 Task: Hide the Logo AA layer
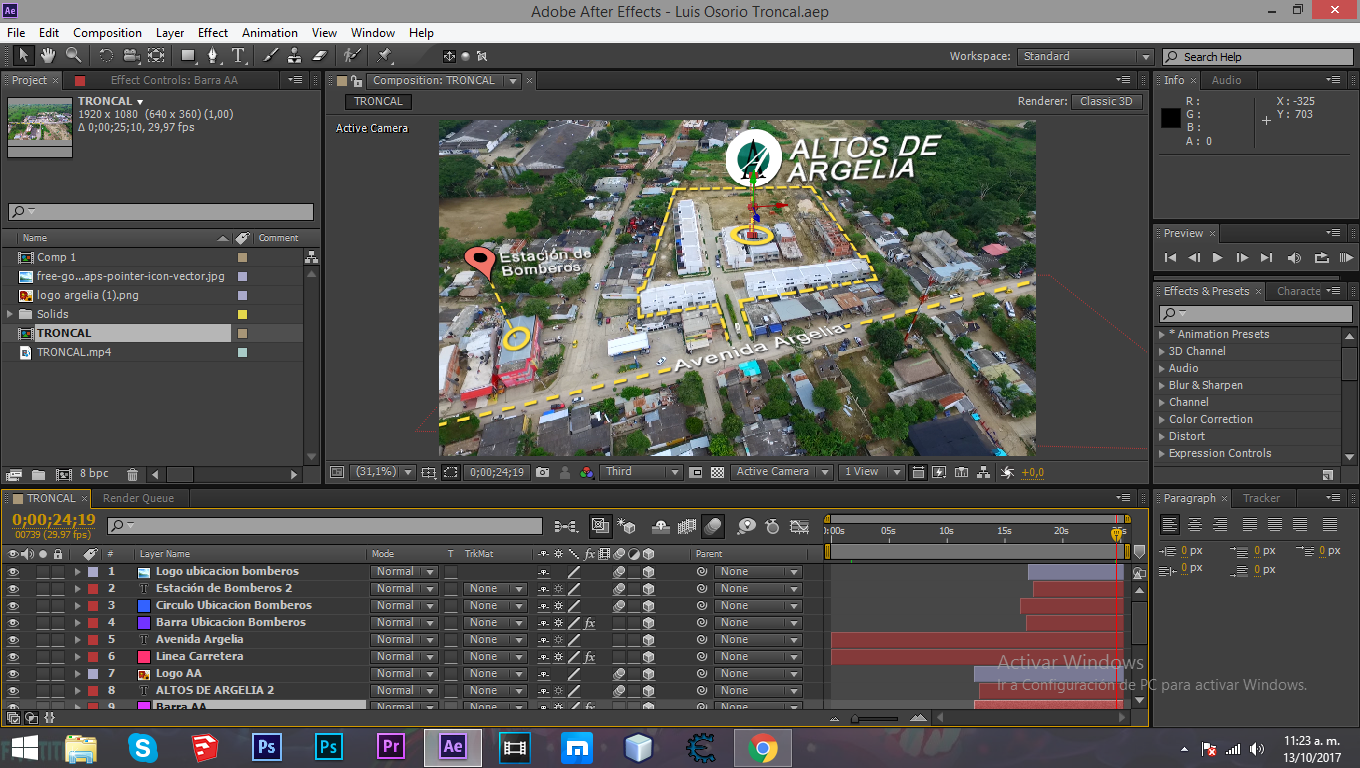13,674
